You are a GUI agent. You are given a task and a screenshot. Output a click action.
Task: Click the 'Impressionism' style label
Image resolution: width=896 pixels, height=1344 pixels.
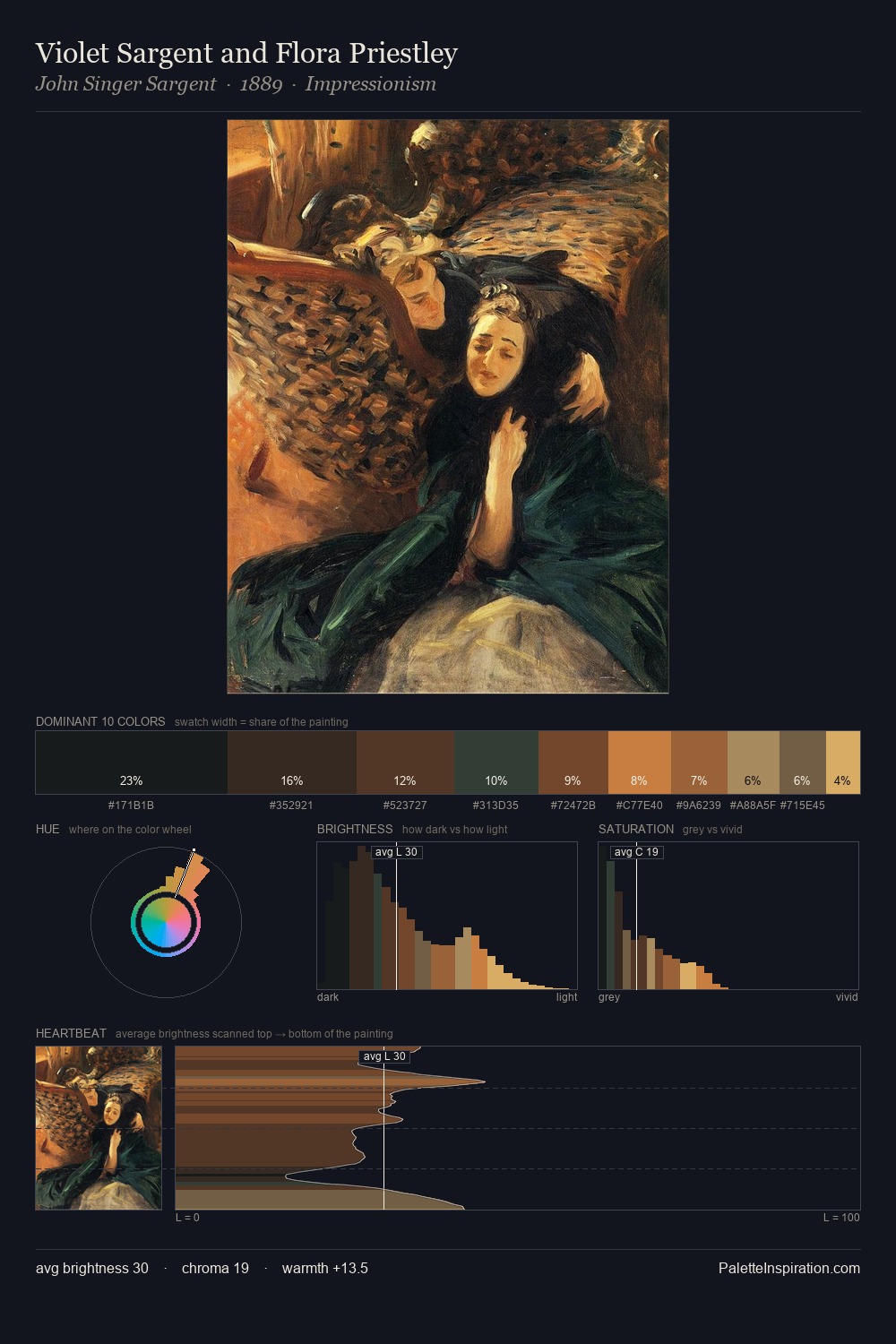pos(371,84)
